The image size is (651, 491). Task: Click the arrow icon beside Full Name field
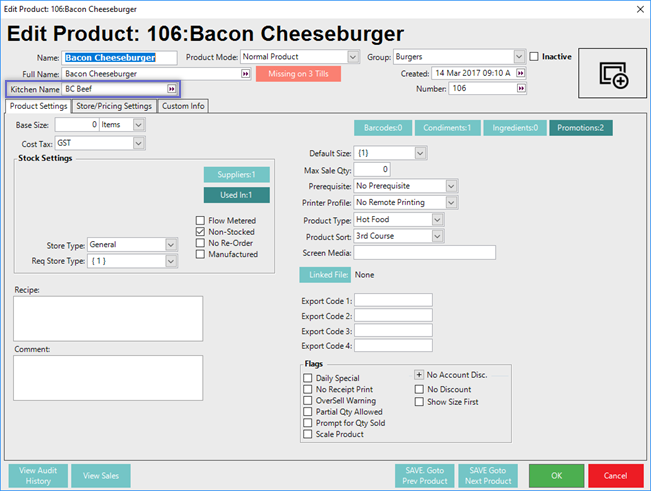pyautogui.click(x=245, y=74)
